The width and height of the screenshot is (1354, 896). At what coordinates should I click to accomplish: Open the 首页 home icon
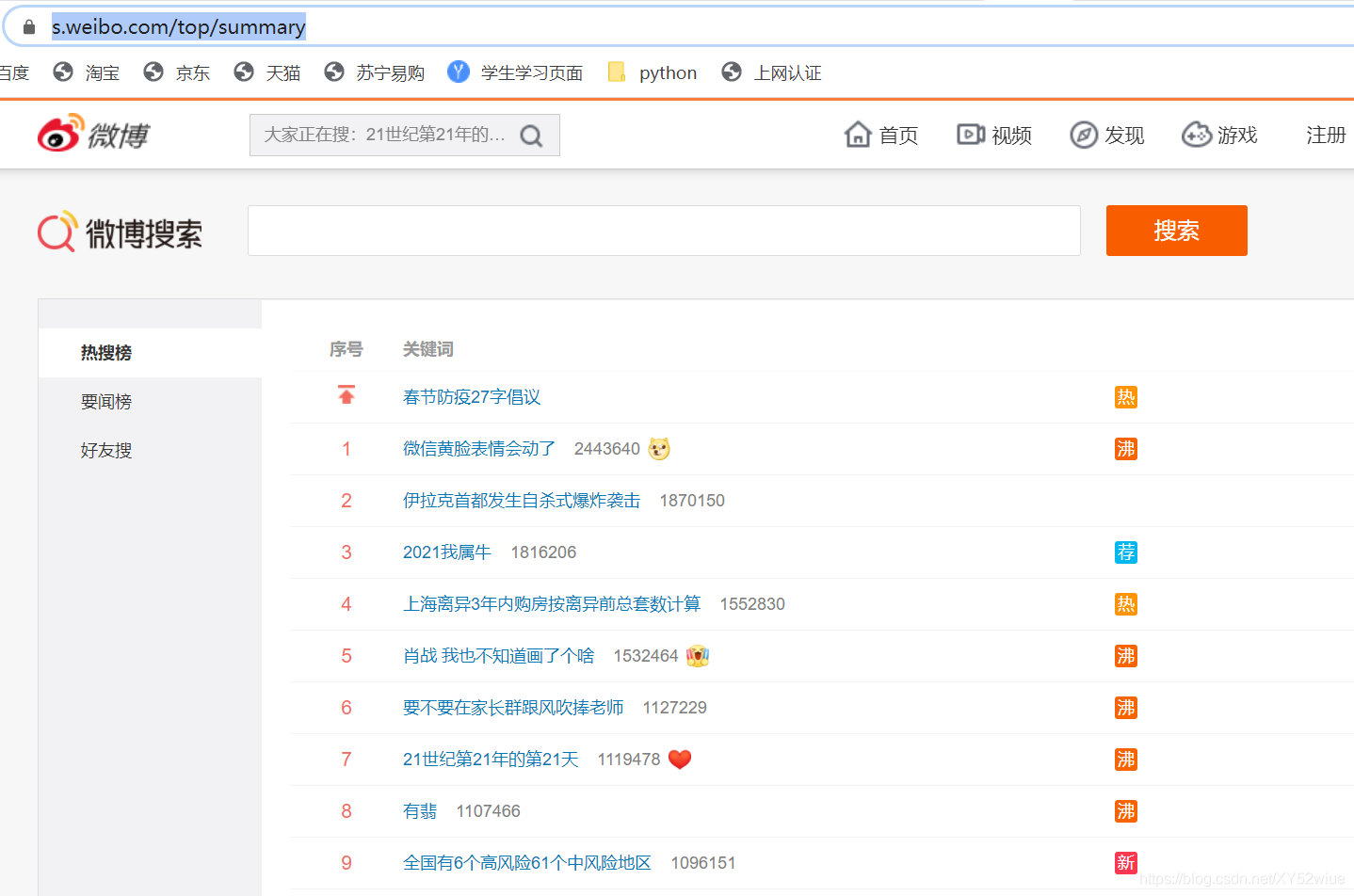858,135
